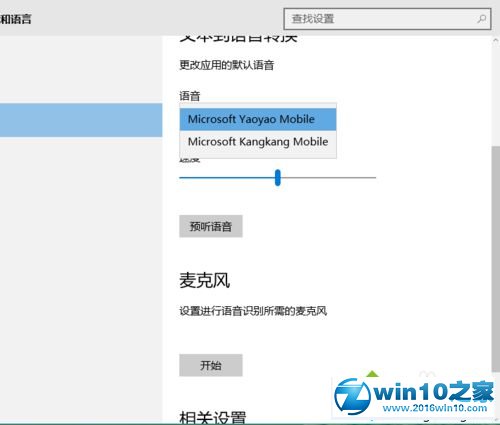Click the 预听语音 preview voice button
The width and height of the screenshot is (500, 425).
click(x=211, y=227)
